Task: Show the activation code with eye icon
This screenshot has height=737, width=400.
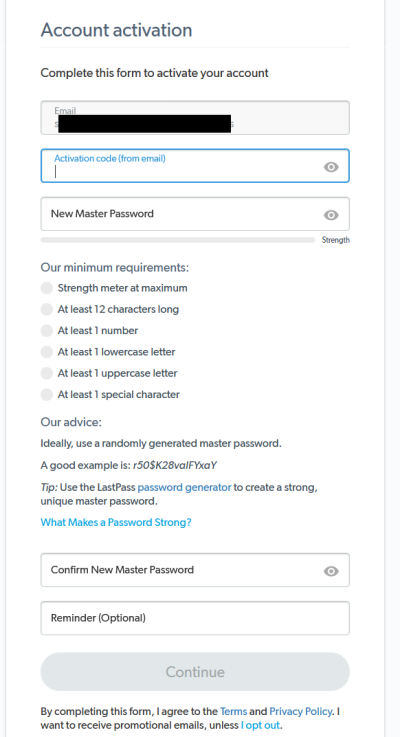Action: (x=331, y=167)
